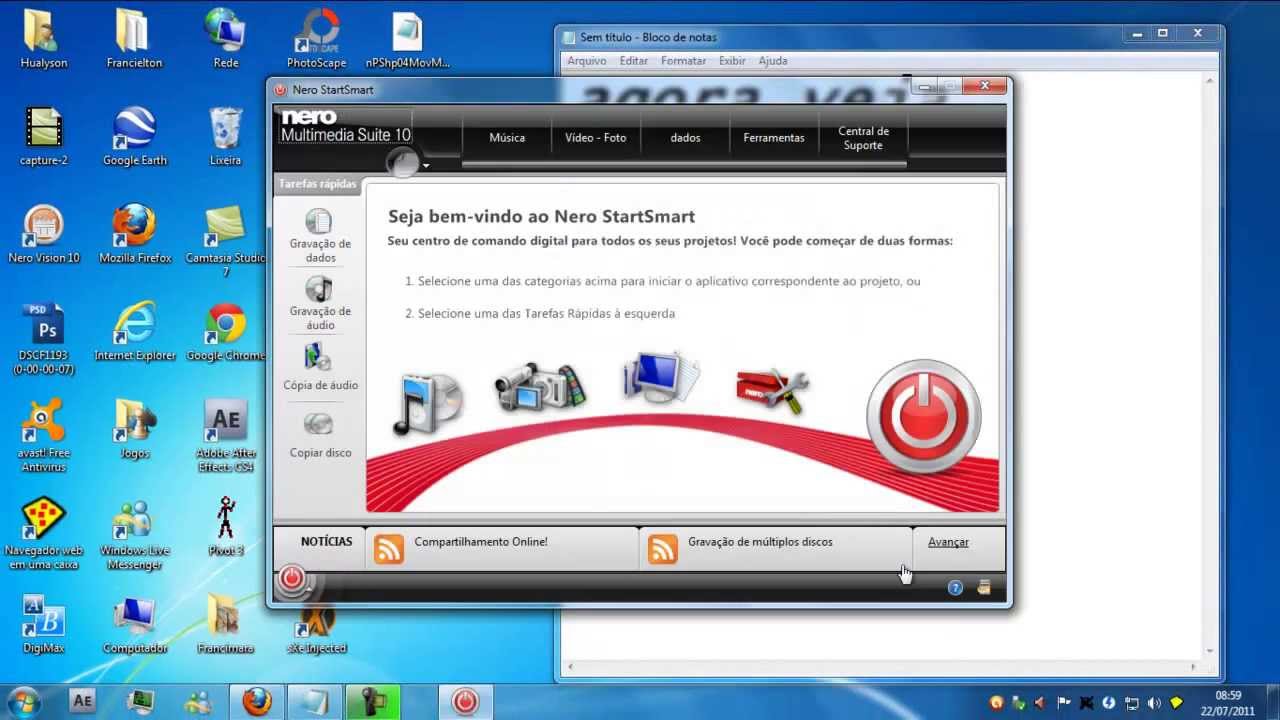This screenshot has height=720, width=1280.
Task: Select the Tarefas rápidas side tab
Action: (x=318, y=184)
